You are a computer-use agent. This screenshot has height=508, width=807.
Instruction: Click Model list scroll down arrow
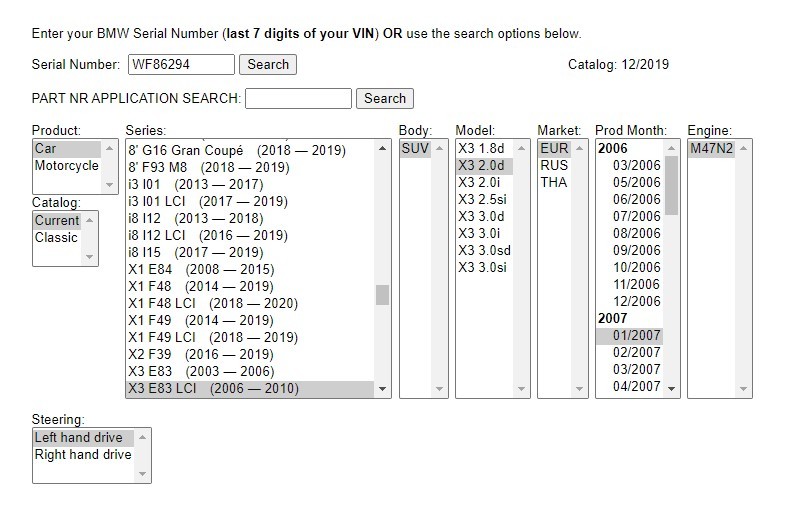point(521,389)
